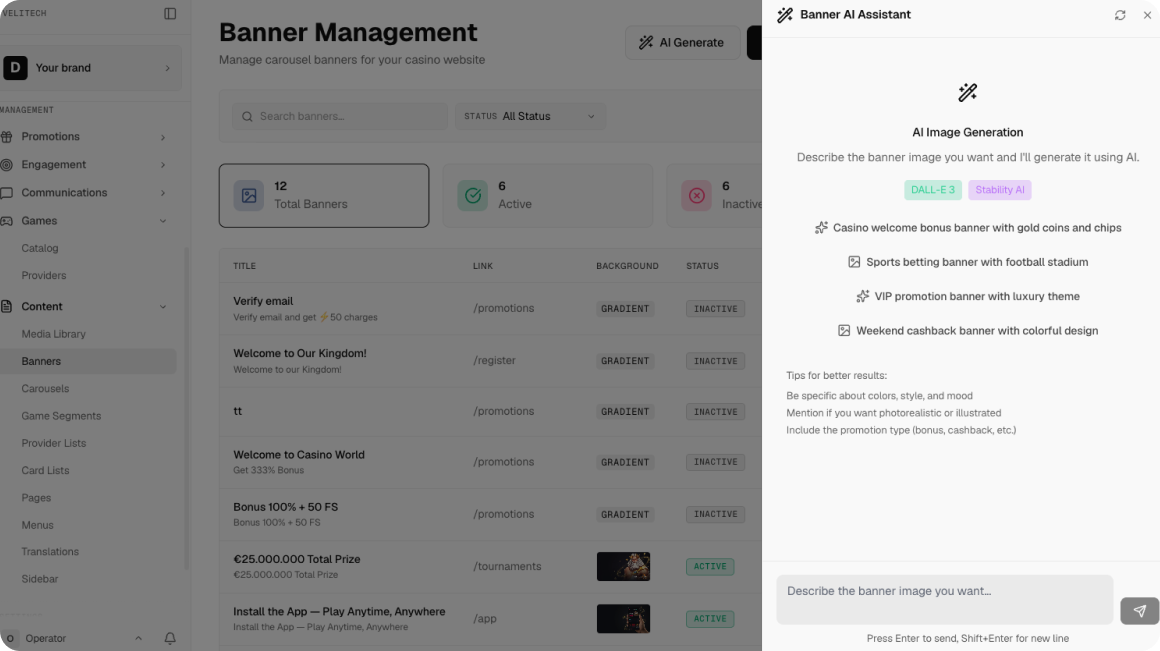Click the Welcome to Our Kingdom! row title

(x=300, y=354)
